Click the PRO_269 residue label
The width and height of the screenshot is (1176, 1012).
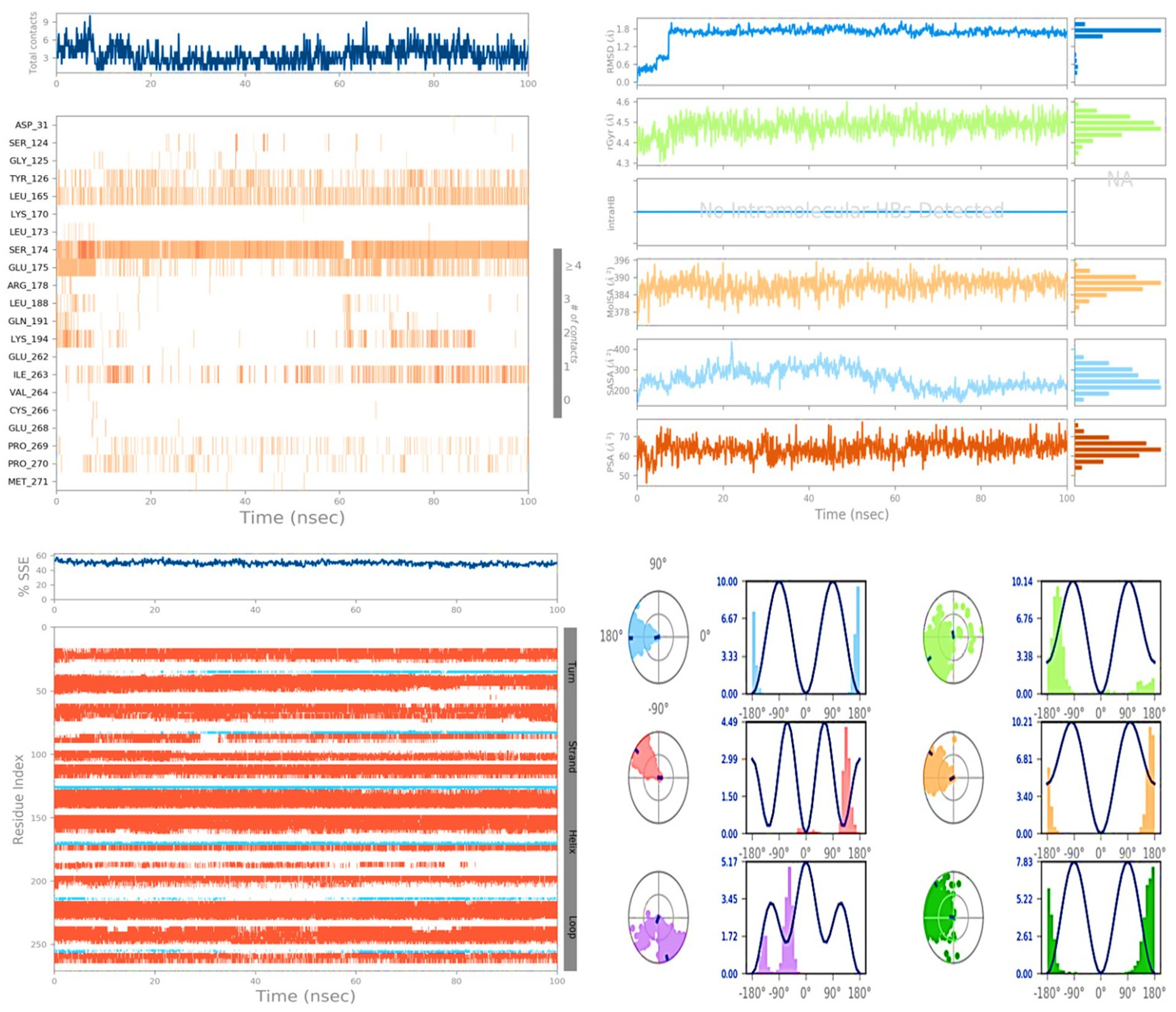[28, 446]
